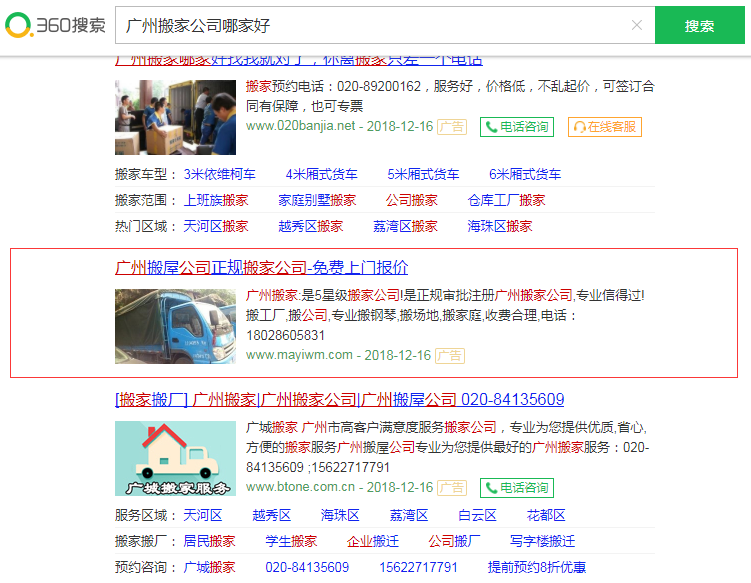Open the 上班族搬家 link
The height and width of the screenshot is (583, 751).
(216, 200)
